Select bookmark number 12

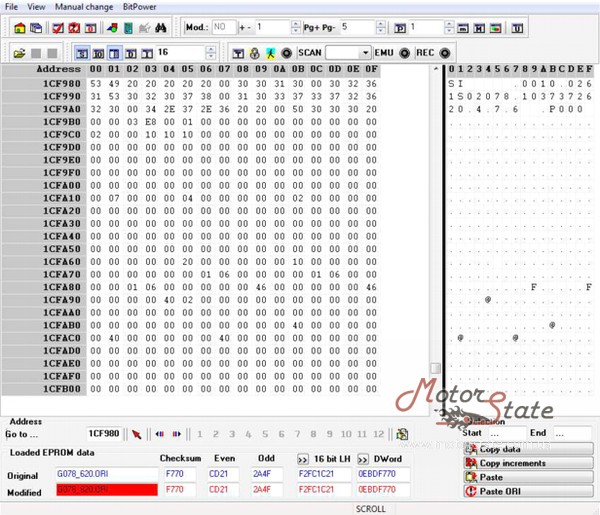[x=378, y=434]
